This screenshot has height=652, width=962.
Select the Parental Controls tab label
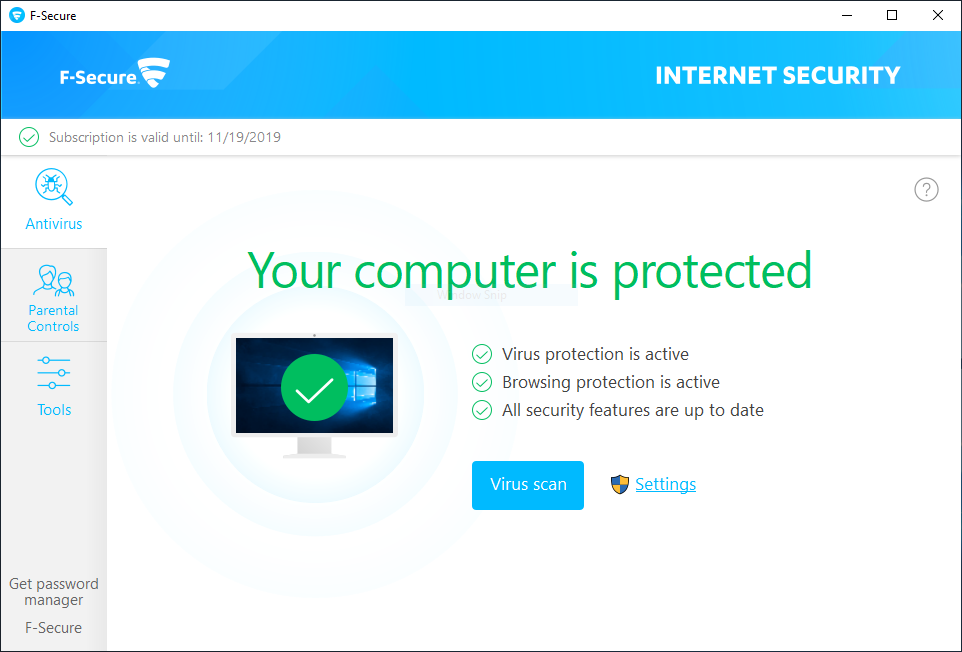click(54, 318)
